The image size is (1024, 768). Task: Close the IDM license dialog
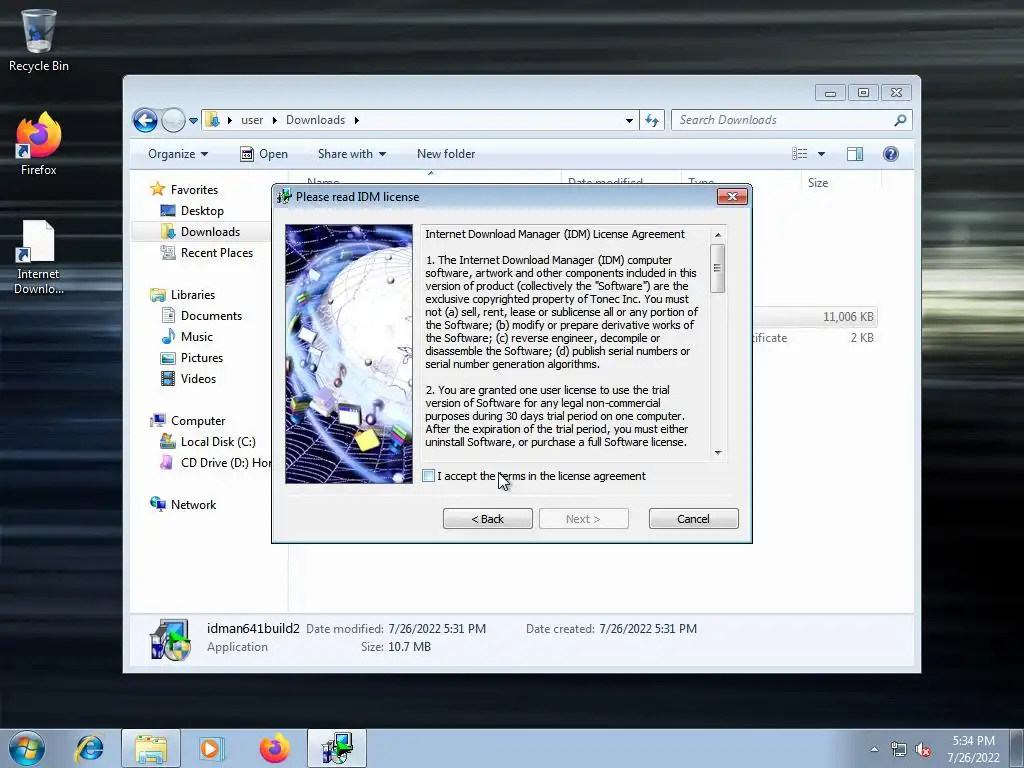coord(731,197)
